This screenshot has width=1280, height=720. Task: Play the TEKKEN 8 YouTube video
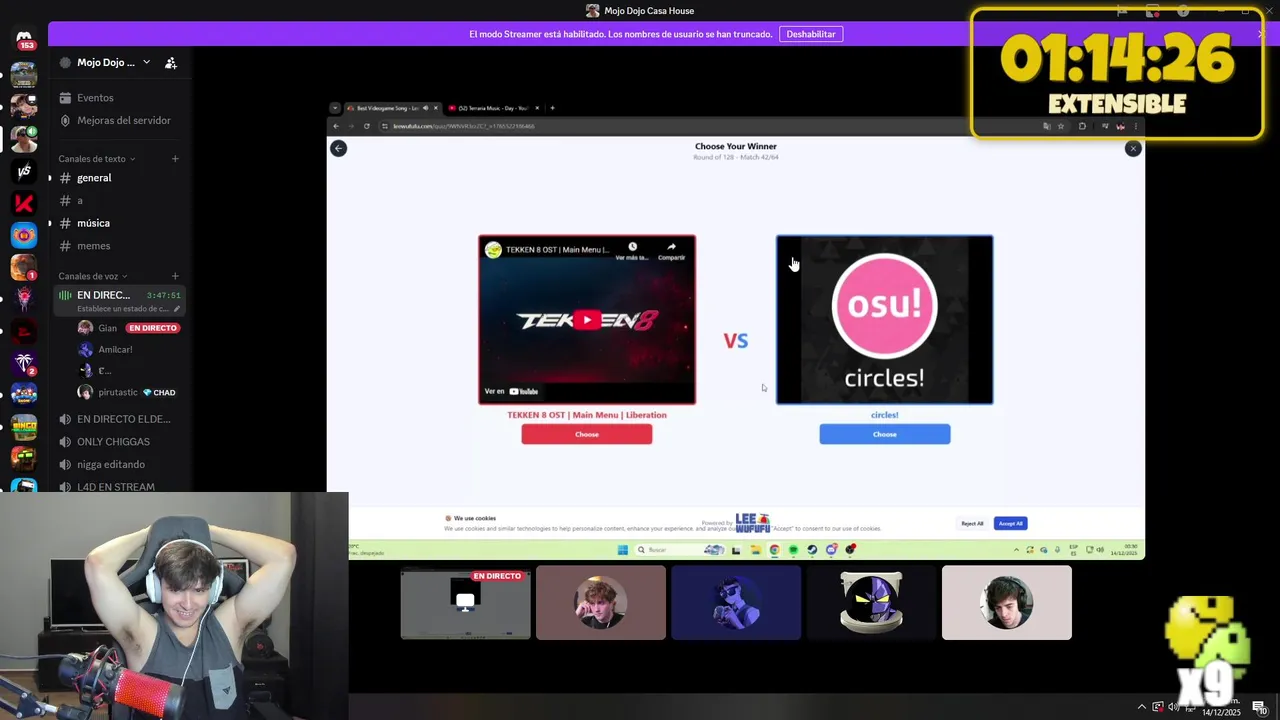pos(587,320)
